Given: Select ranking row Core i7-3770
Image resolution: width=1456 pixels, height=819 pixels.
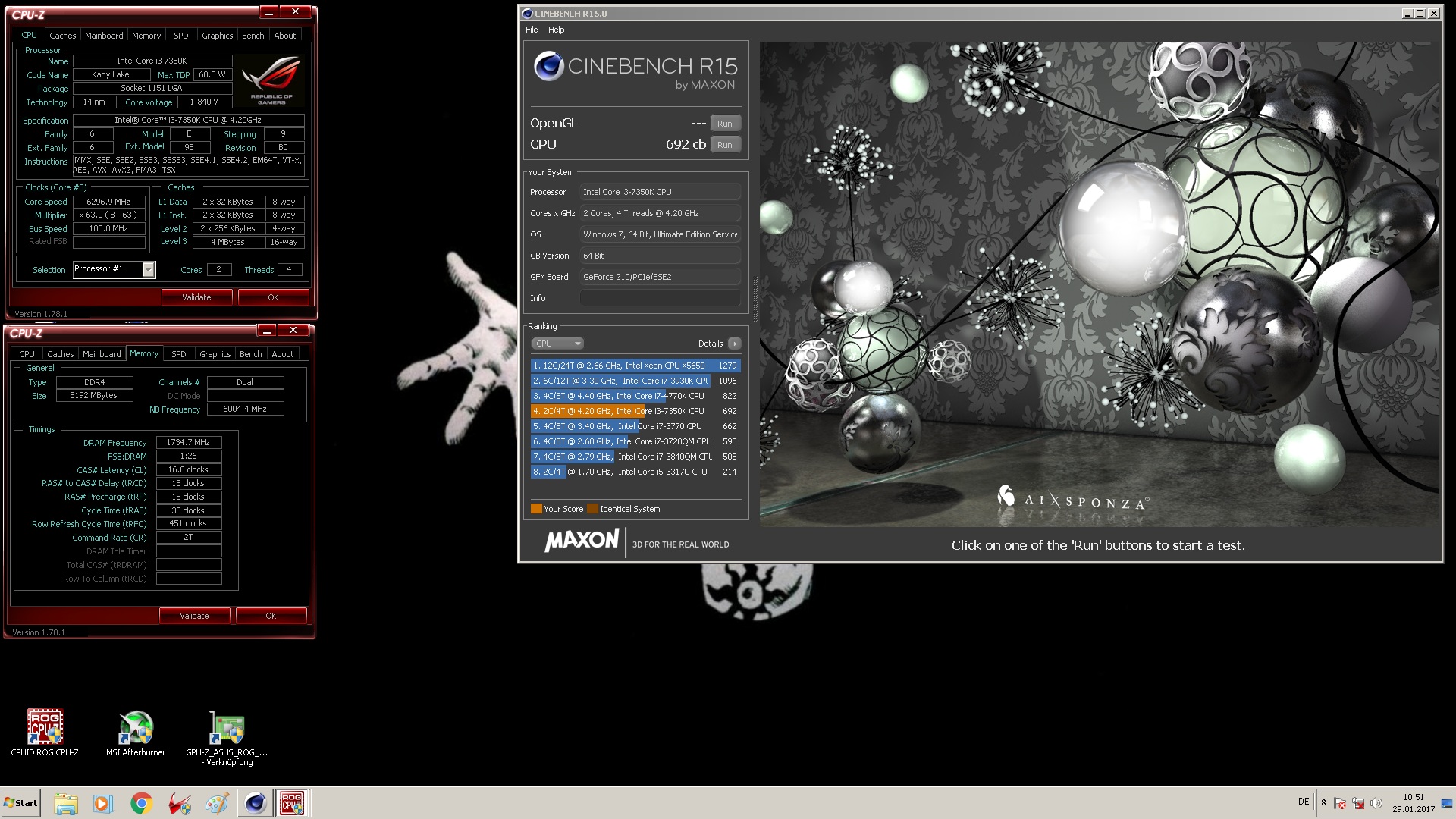Looking at the screenshot, I should (x=635, y=426).
